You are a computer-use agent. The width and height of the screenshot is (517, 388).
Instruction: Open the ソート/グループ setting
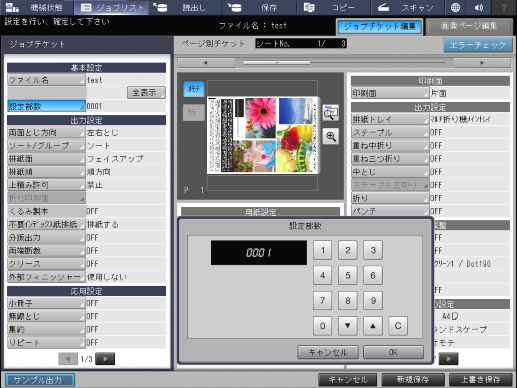pos(46,146)
